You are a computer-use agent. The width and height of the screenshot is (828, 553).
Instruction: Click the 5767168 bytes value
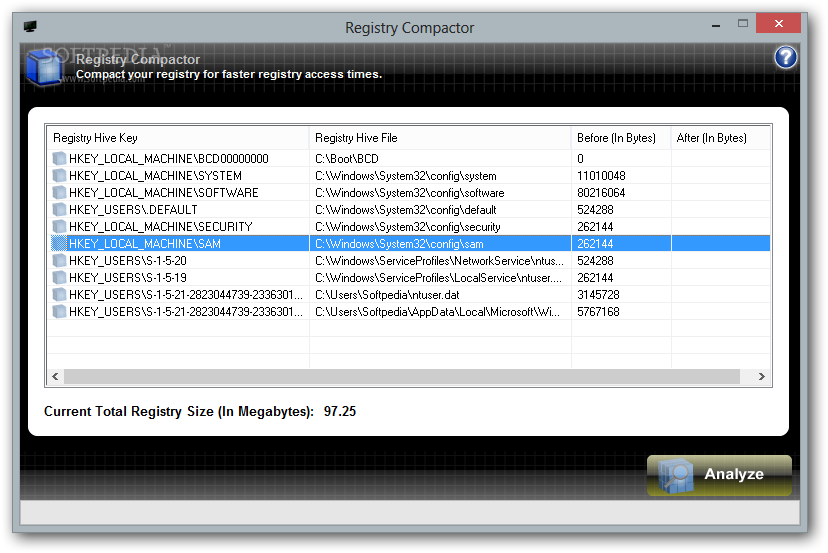[x=598, y=312]
